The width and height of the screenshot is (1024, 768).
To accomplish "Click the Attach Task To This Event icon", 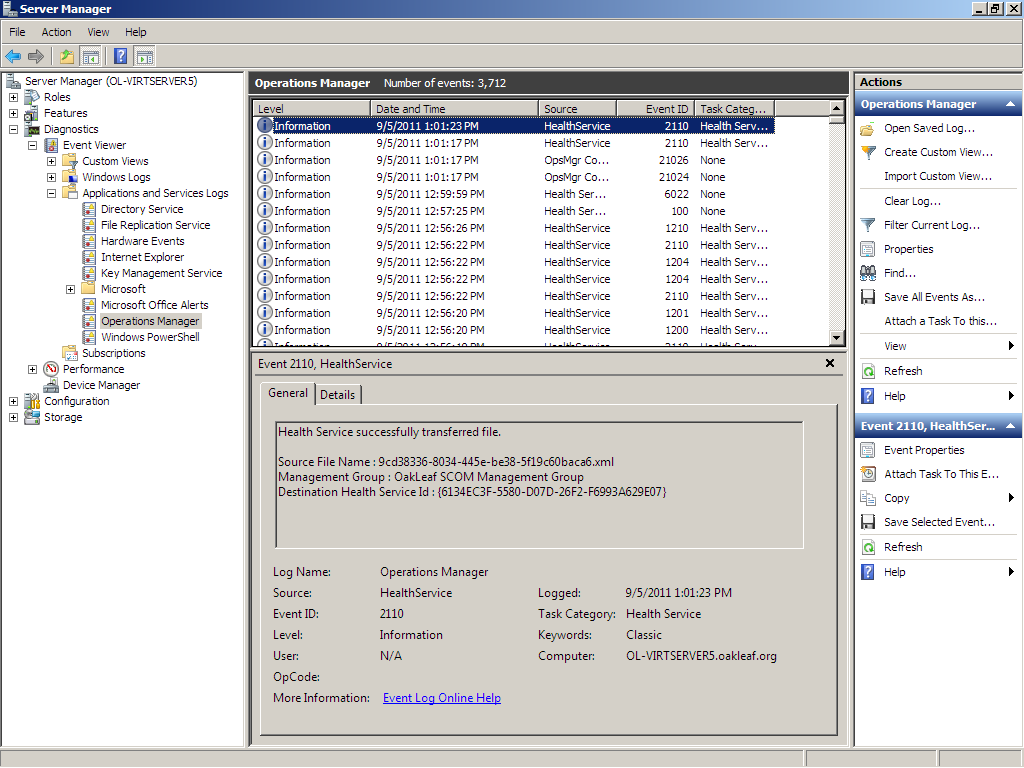I will click(868, 474).
